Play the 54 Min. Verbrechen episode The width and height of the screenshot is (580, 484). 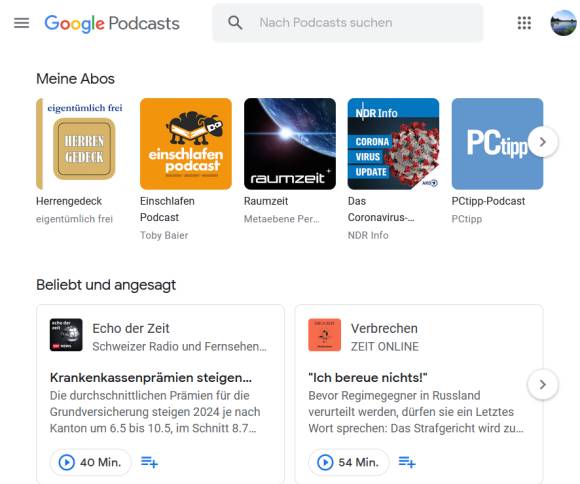348,462
